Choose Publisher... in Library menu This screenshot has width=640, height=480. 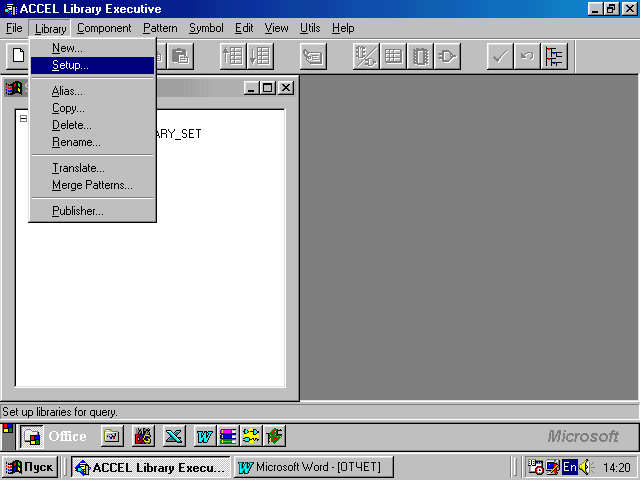coord(93,211)
